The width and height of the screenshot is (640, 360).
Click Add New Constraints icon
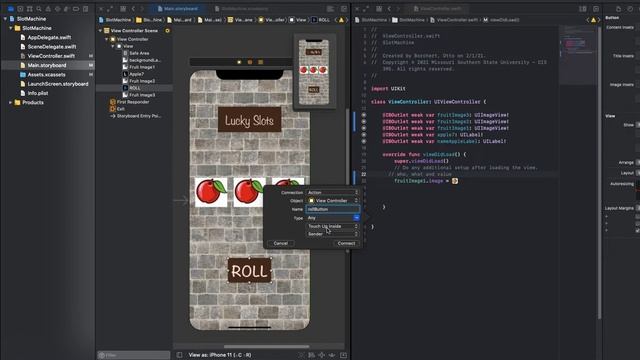pos(322,355)
